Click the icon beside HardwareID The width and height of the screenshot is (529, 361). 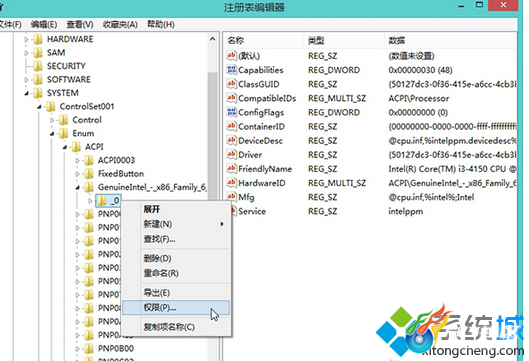(x=231, y=183)
